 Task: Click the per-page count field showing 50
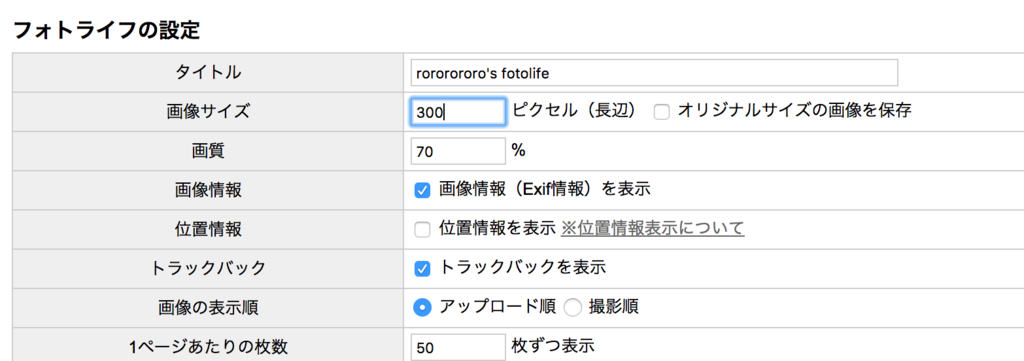[x=458, y=347]
